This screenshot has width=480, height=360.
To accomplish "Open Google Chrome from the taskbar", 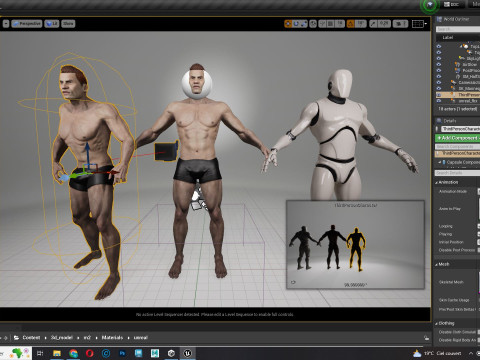I will pyautogui.click(x=73, y=353).
